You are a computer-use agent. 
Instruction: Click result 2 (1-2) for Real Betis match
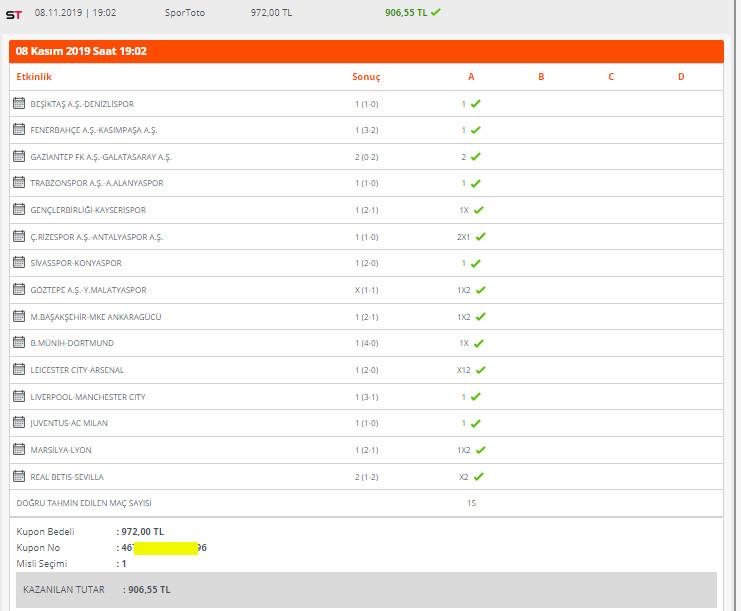[x=367, y=477]
